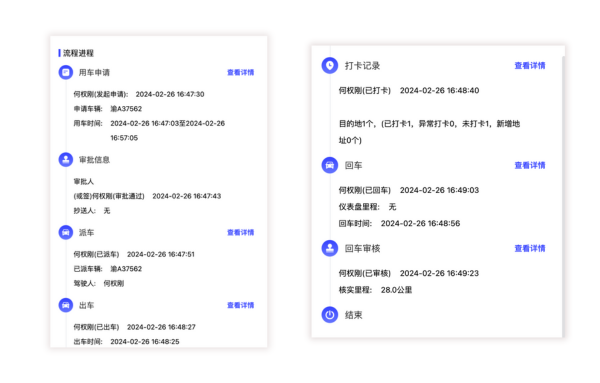Click timestamp 2024-02-26 16:47:51

point(161,254)
